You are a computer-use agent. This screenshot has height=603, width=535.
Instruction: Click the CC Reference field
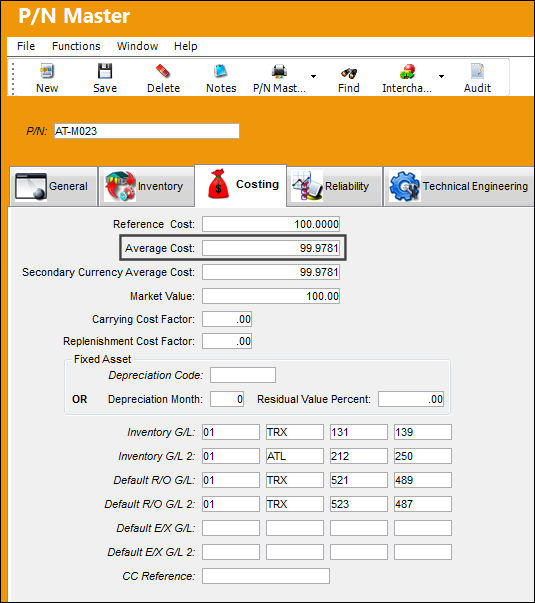(266, 576)
